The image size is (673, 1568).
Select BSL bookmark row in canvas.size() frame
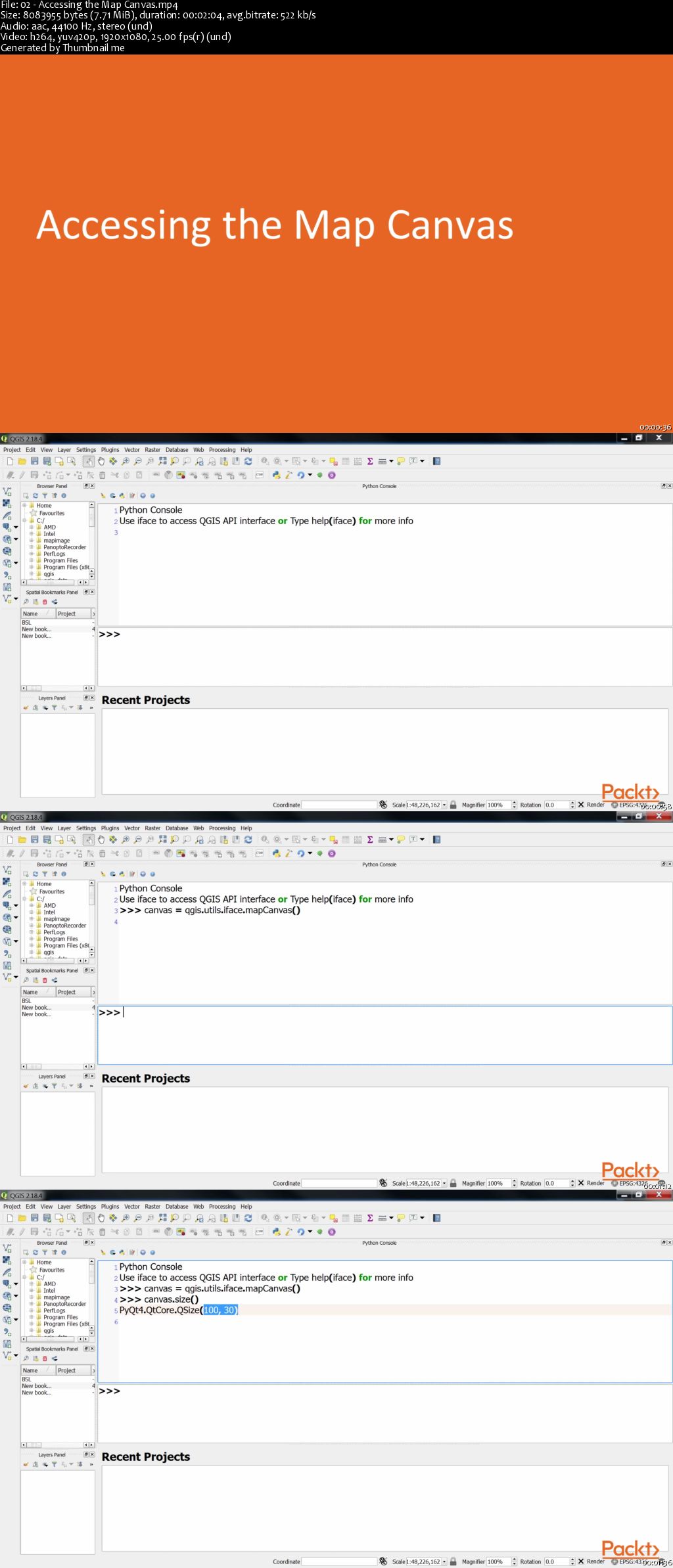(x=58, y=1379)
